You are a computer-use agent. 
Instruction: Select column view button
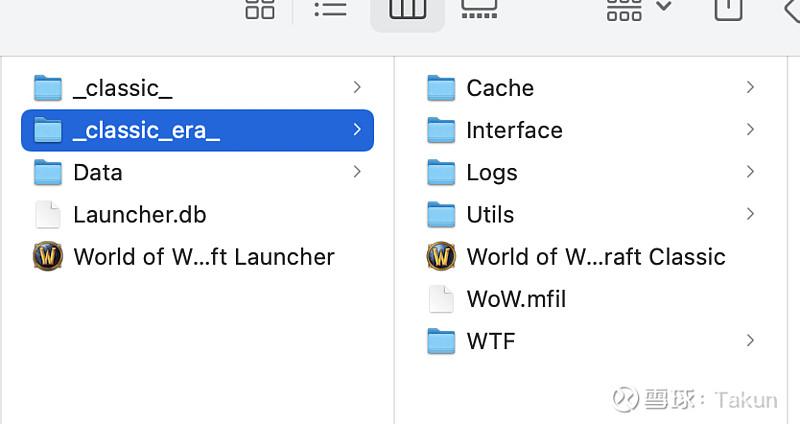(407, 10)
